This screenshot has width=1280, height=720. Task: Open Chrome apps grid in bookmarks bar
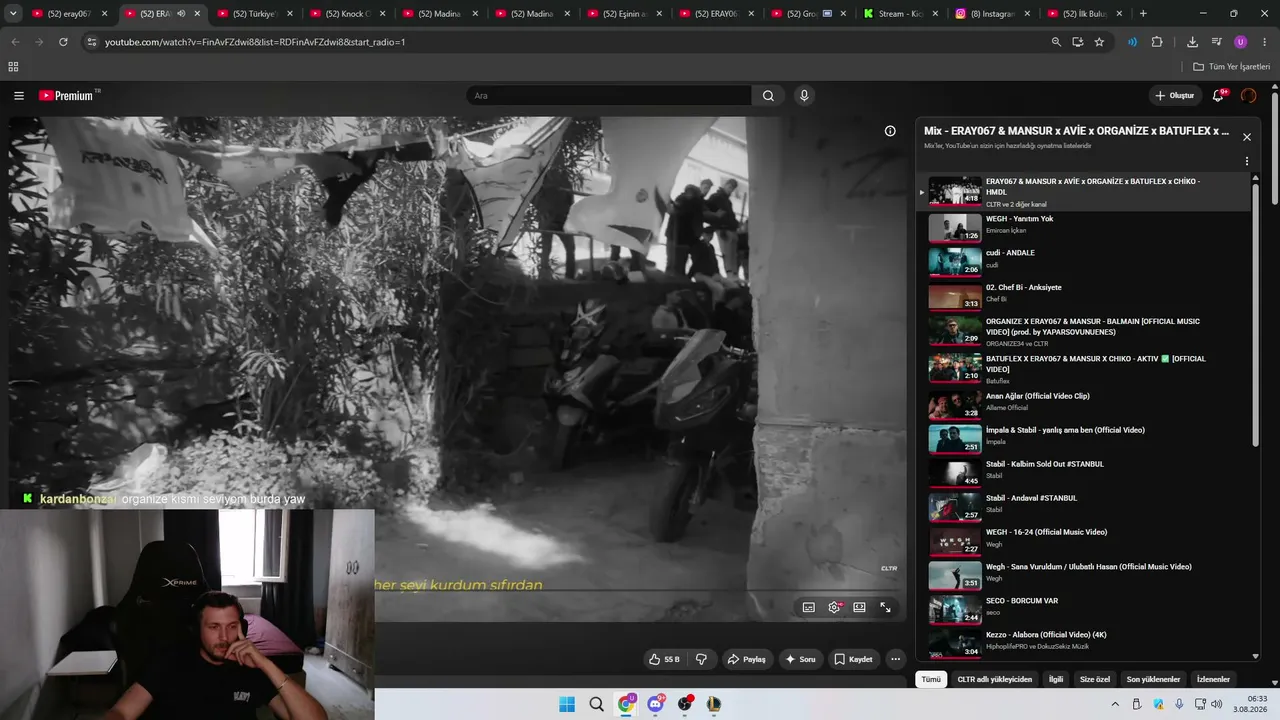(x=13, y=67)
